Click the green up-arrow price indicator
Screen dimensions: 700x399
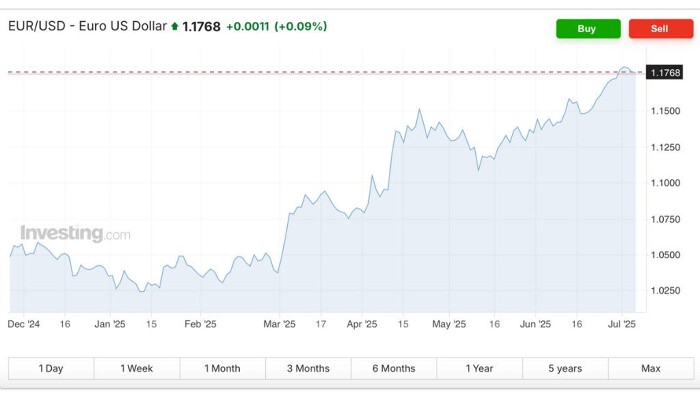175,26
